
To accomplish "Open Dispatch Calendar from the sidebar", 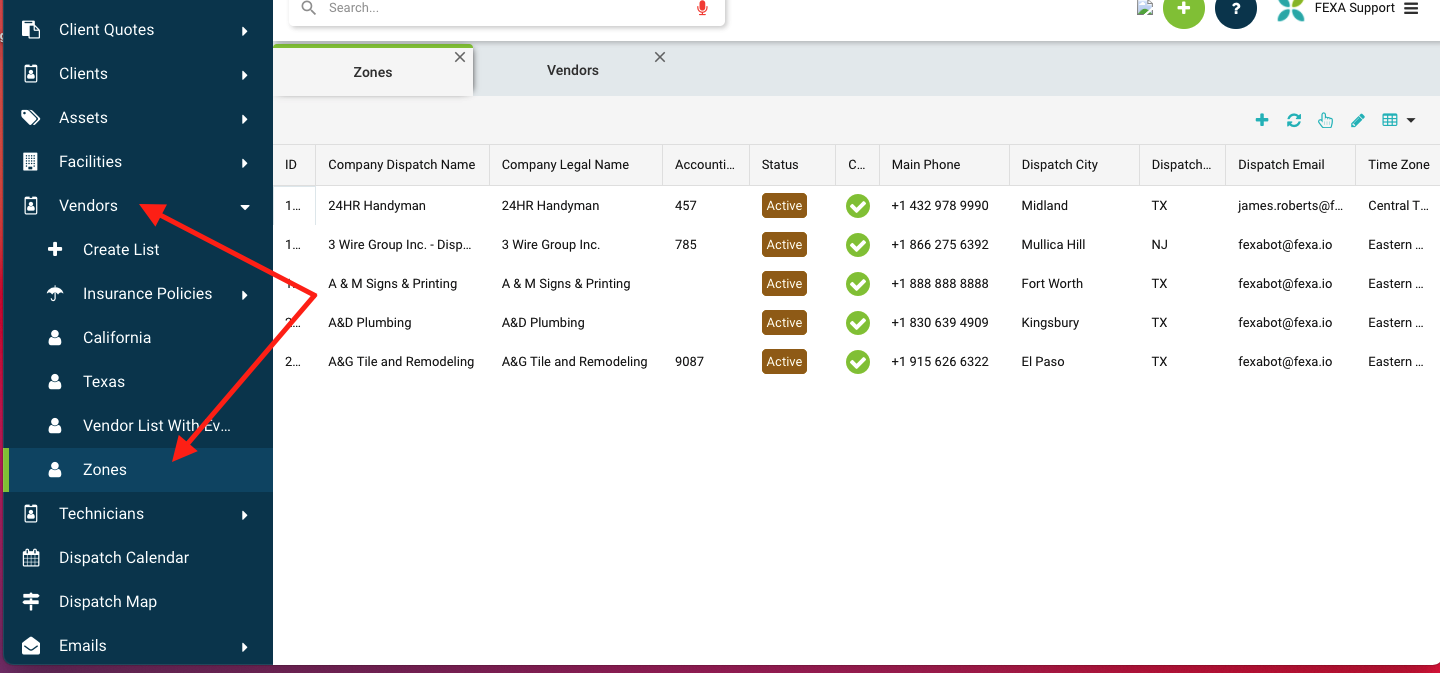I will [x=124, y=558].
